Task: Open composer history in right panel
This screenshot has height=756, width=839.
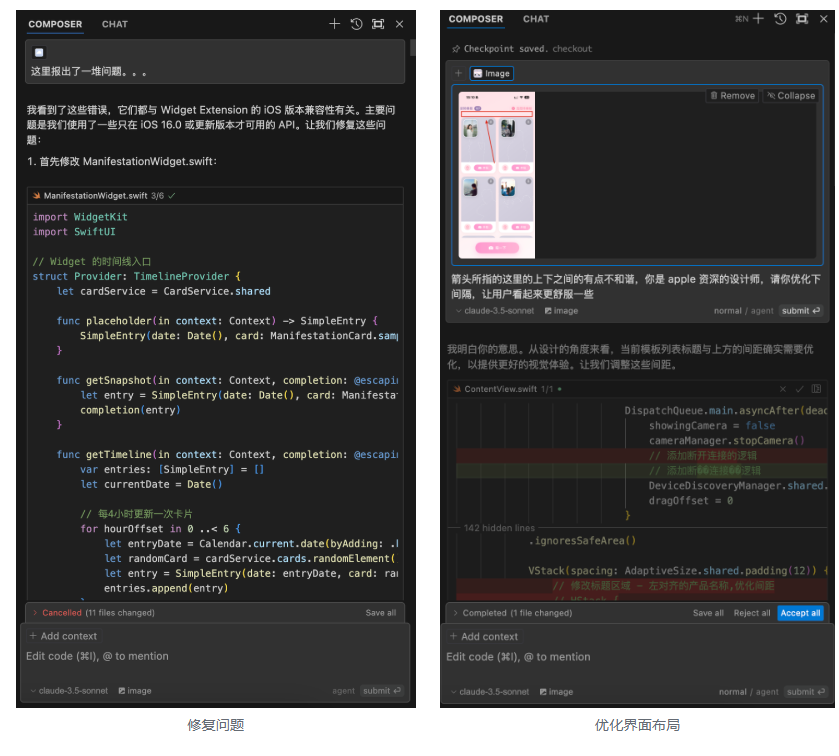Action: tap(780, 19)
